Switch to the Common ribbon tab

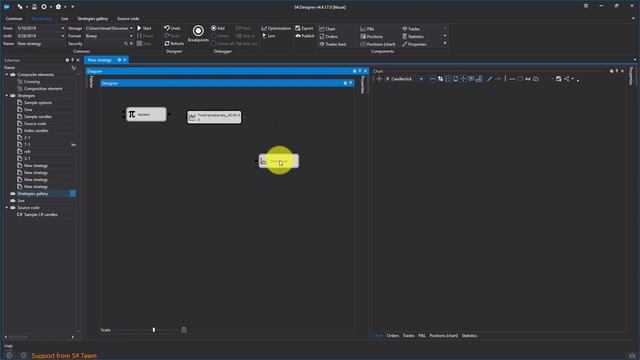coord(14,18)
